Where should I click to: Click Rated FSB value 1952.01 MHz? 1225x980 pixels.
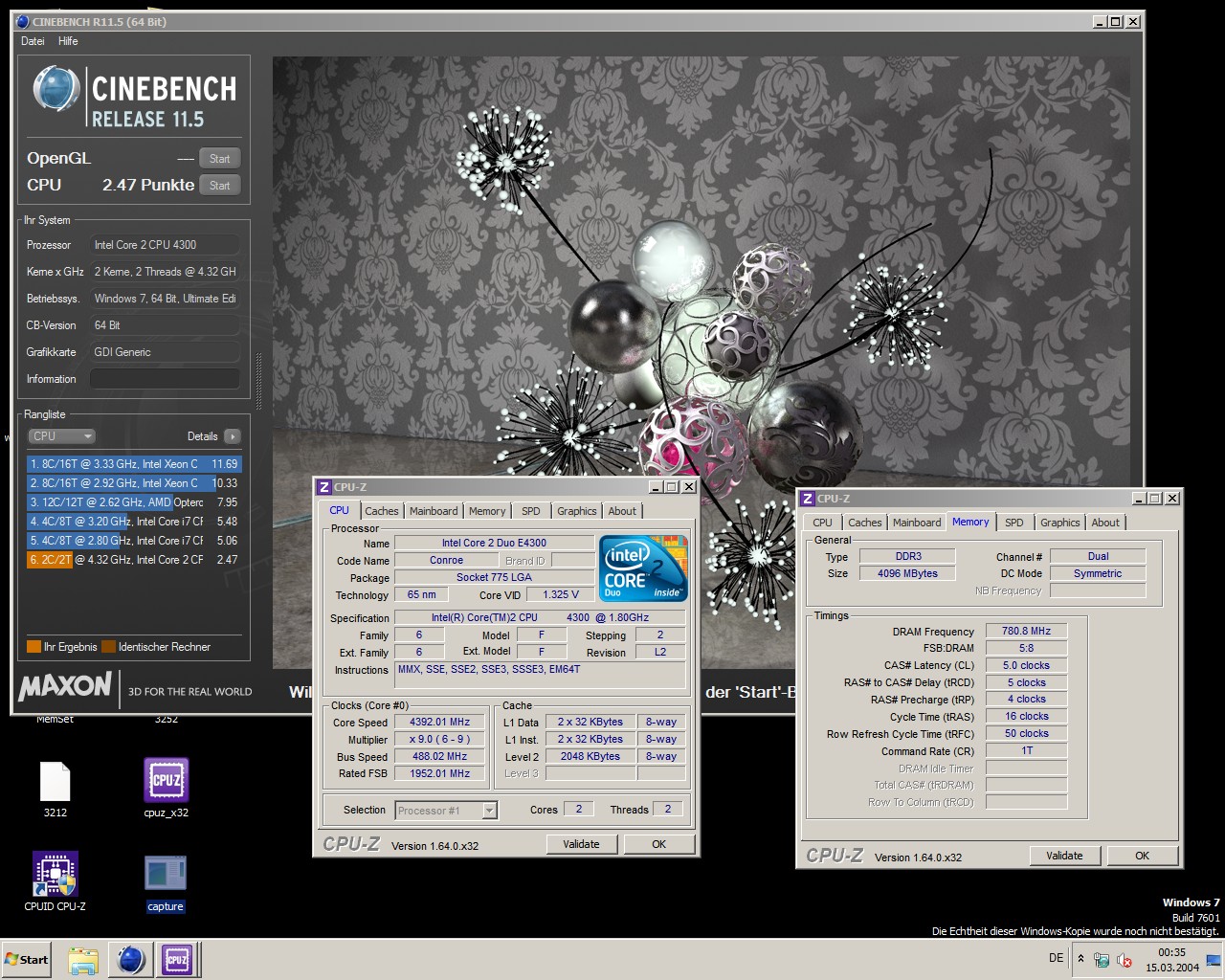(440, 774)
